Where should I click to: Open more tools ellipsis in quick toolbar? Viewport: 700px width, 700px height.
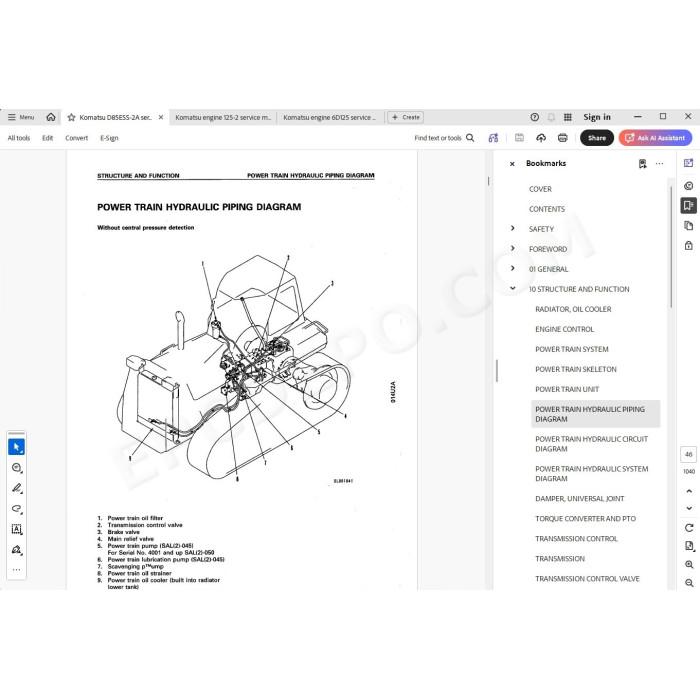tap(17, 570)
